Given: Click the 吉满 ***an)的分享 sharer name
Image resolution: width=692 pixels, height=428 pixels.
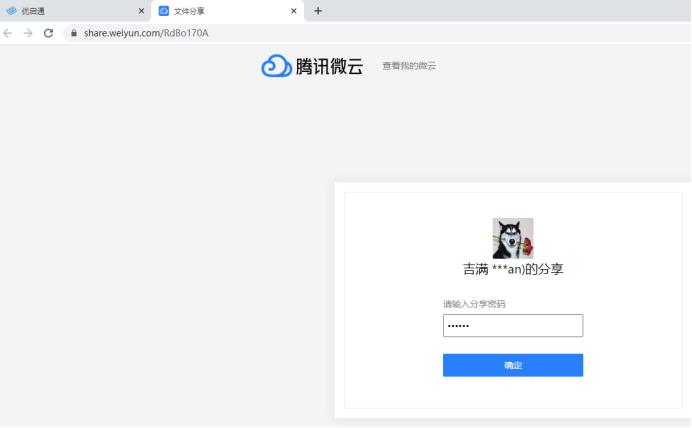Looking at the screenshot, I should pyautogui.click(x=513, y=270).
